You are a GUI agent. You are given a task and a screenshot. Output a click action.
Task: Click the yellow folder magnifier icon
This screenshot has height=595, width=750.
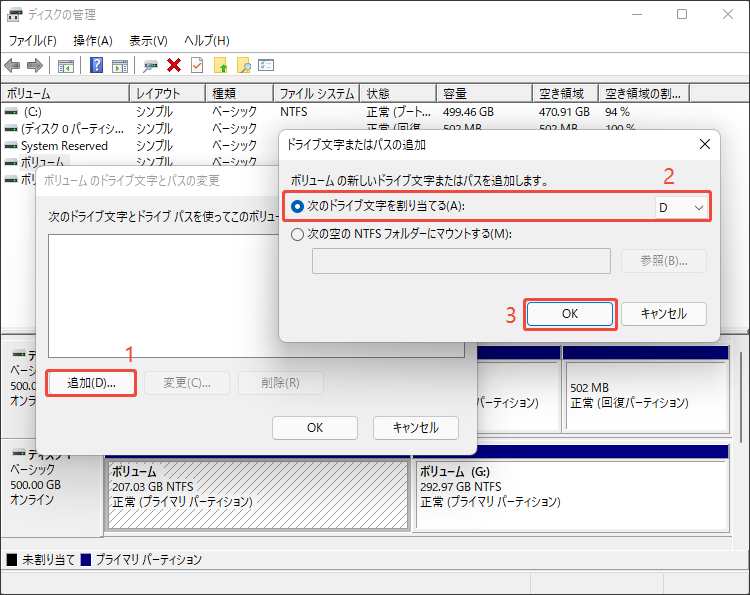click(243, 65)
